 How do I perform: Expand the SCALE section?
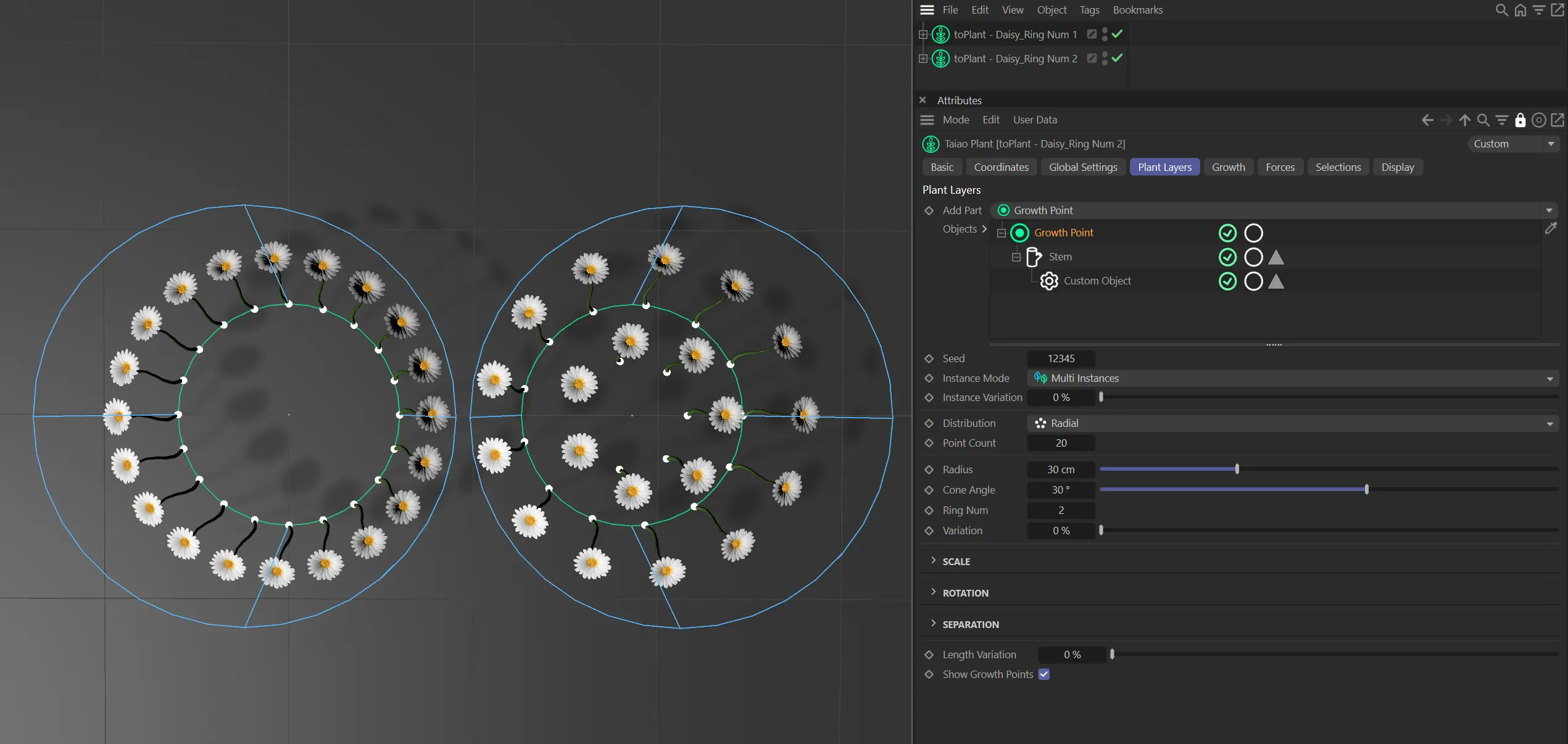(x=955, y=561)
